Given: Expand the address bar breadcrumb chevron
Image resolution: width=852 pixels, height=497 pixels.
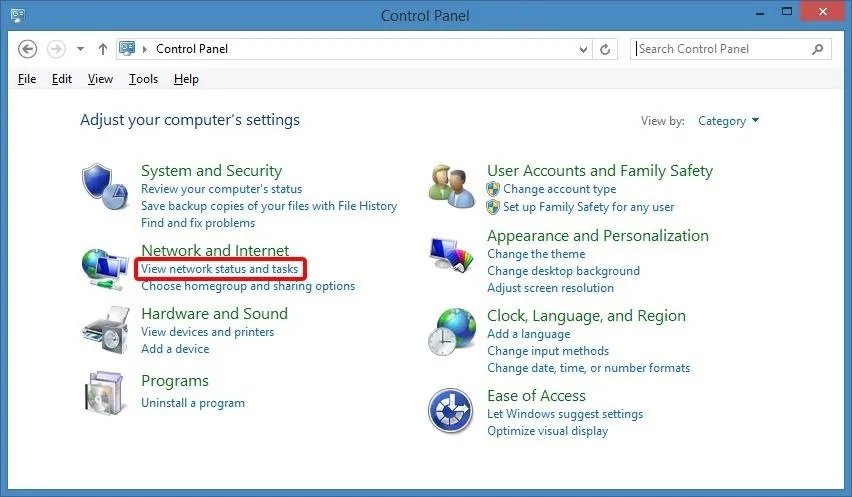Looking at the screenshot, I should 145,49.
